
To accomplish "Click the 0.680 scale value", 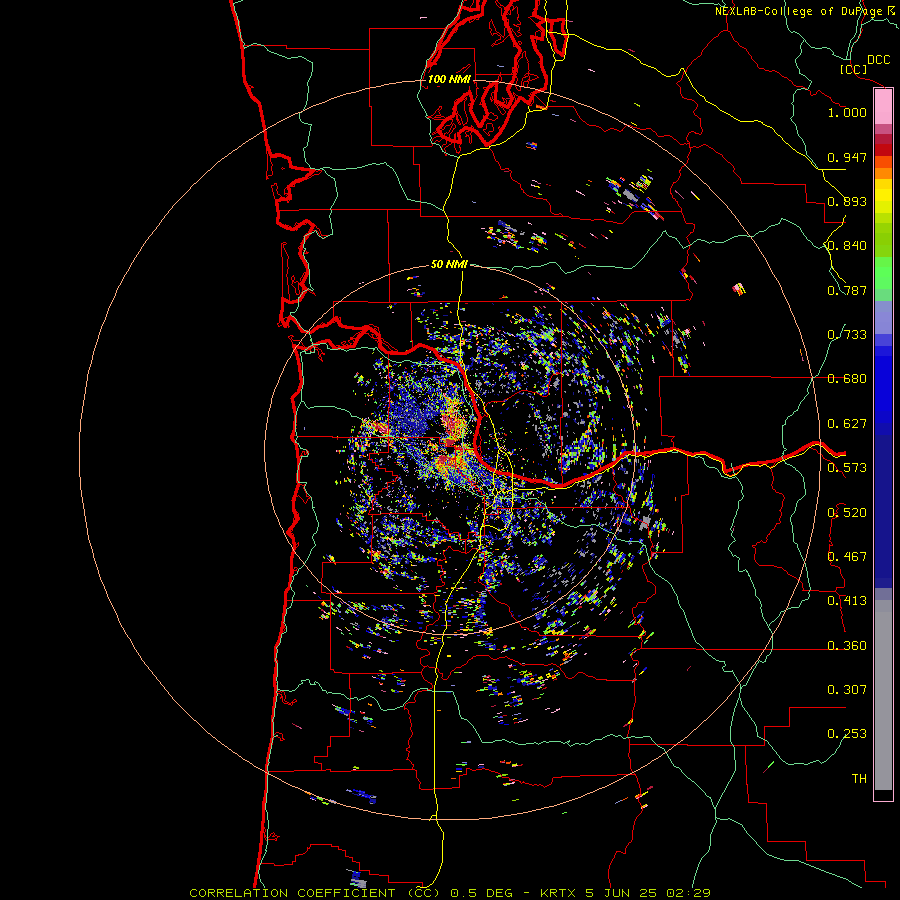I will pyautogui.click(x=847, y=379).
